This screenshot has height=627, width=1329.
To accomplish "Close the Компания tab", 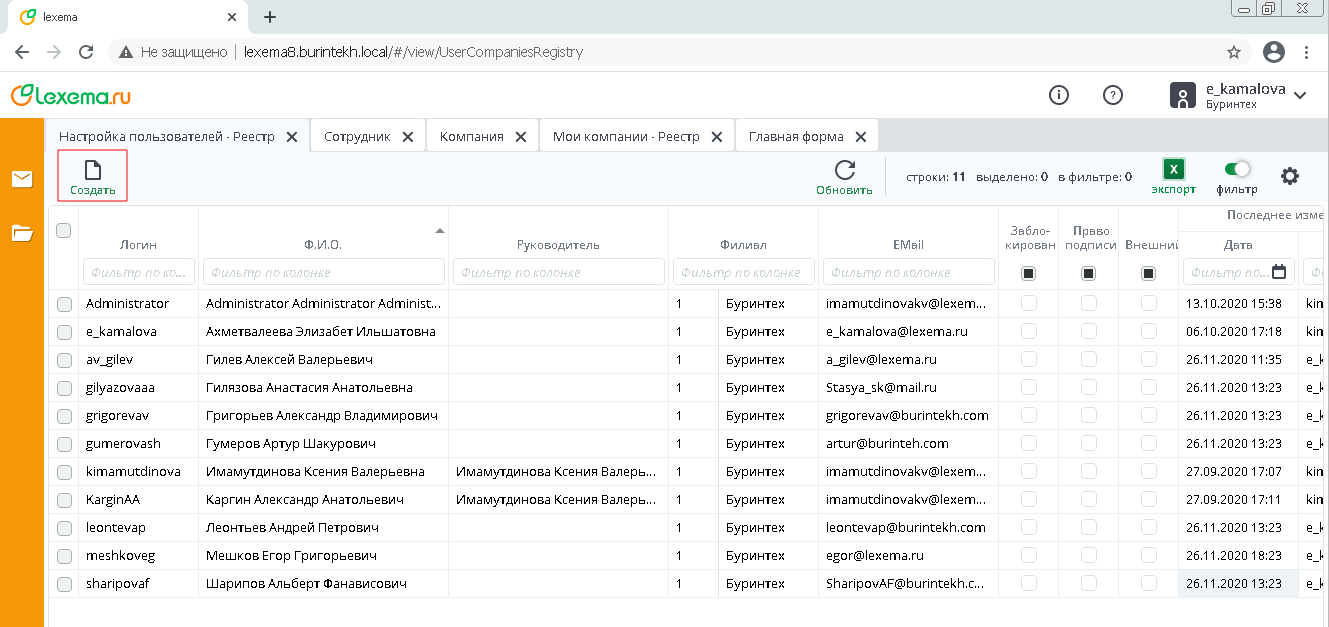I will pos(520,137).
